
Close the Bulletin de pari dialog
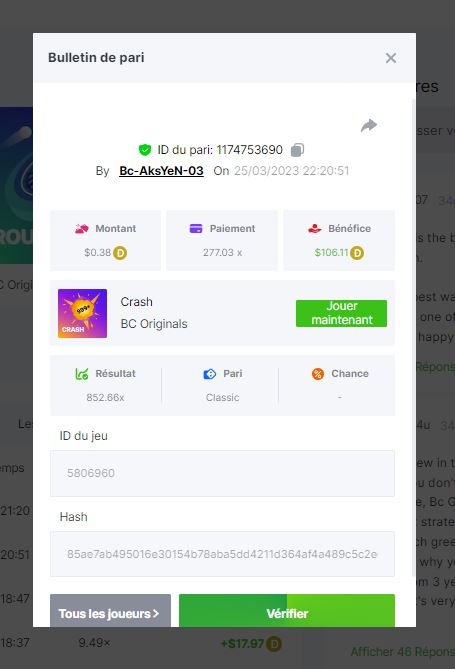(x=391, y=58)
